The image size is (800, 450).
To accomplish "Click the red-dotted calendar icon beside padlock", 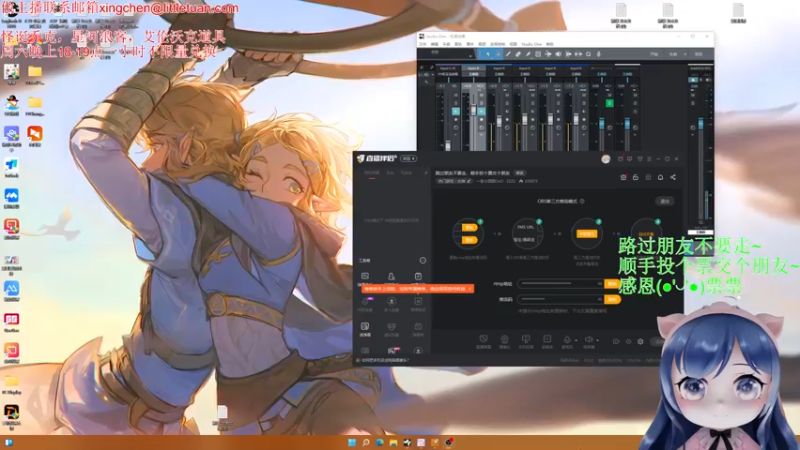I will [x=623, y=177].
